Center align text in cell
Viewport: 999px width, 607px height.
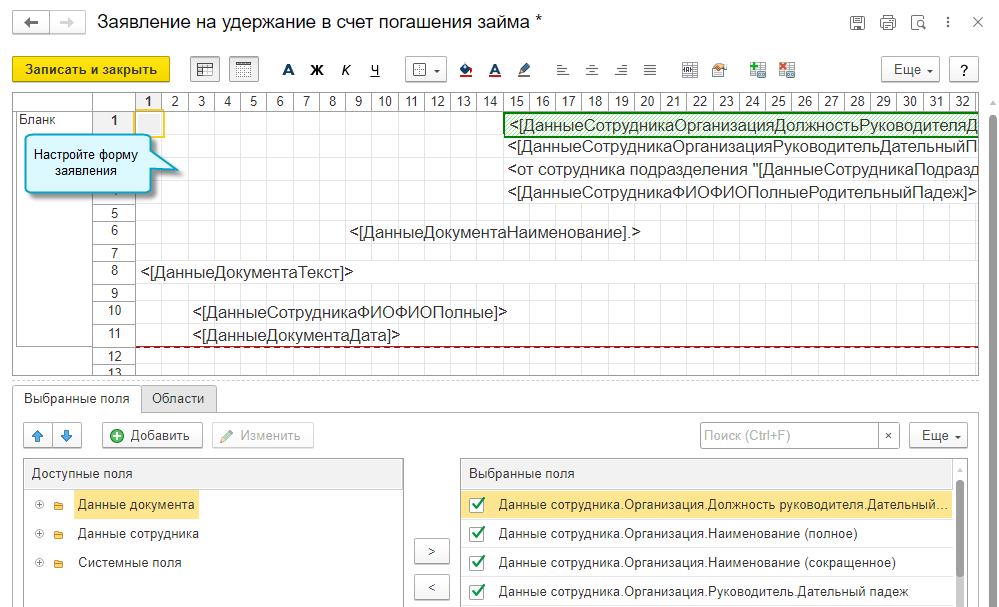pos(592,70)
